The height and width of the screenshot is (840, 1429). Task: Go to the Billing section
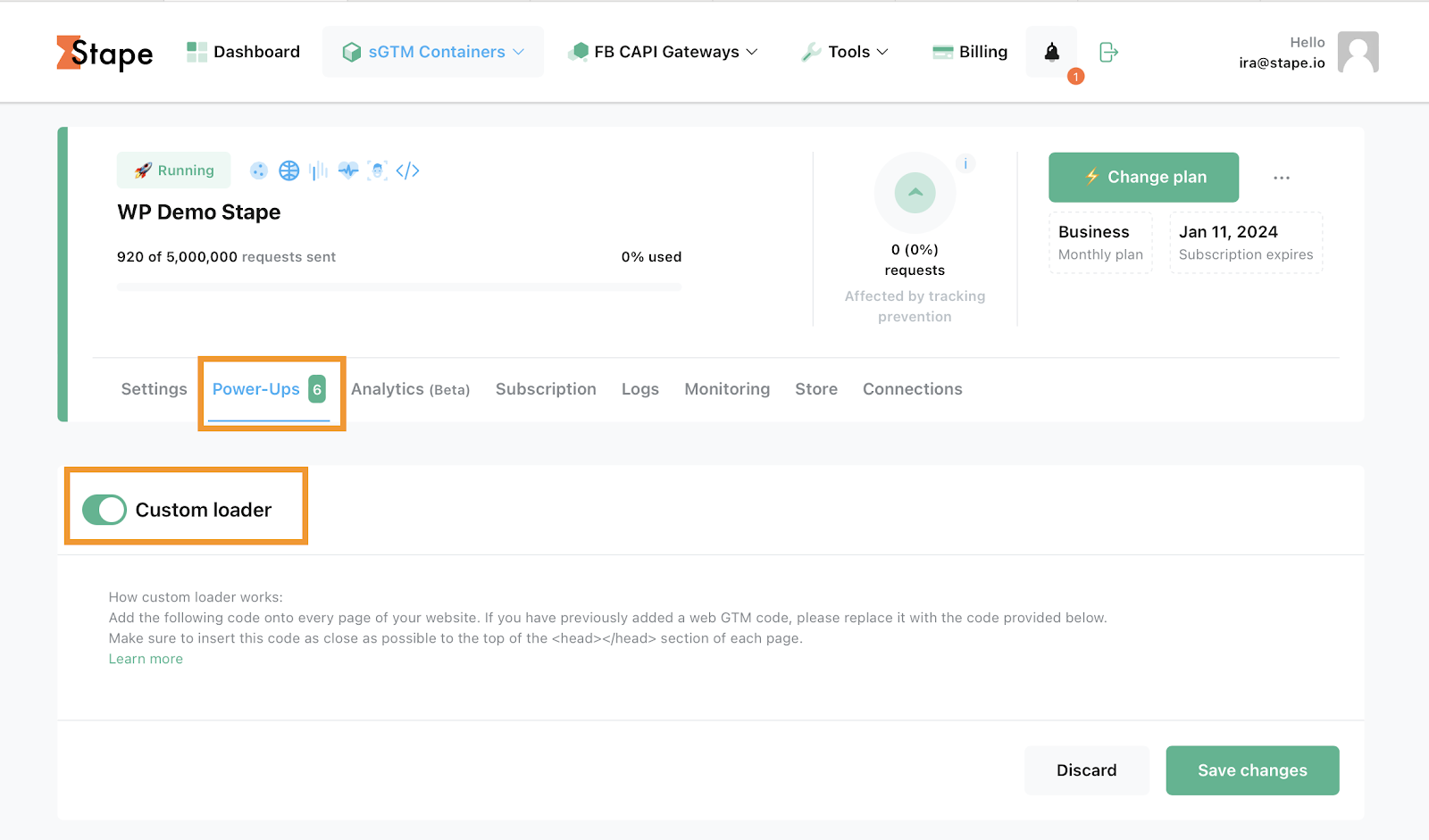[x=969, y=52]
